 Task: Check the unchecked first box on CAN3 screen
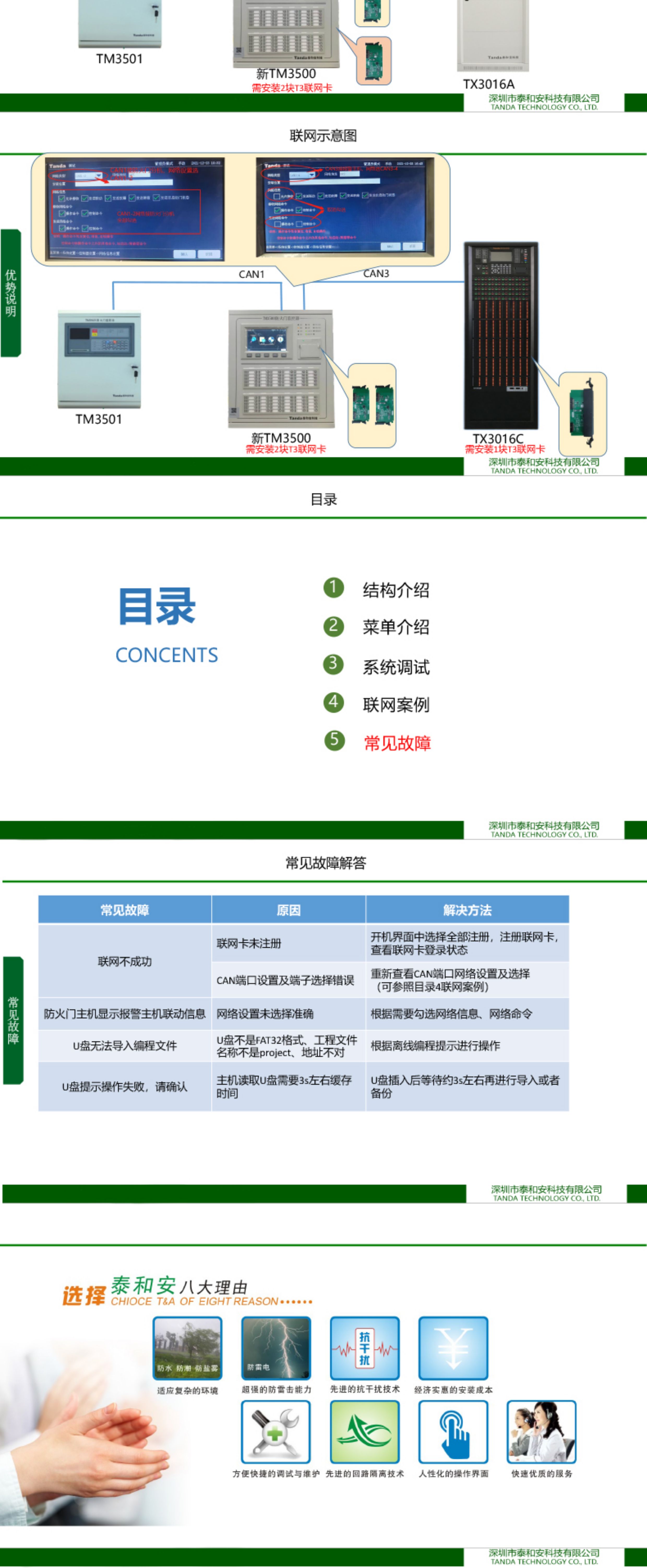pos(277,196)
